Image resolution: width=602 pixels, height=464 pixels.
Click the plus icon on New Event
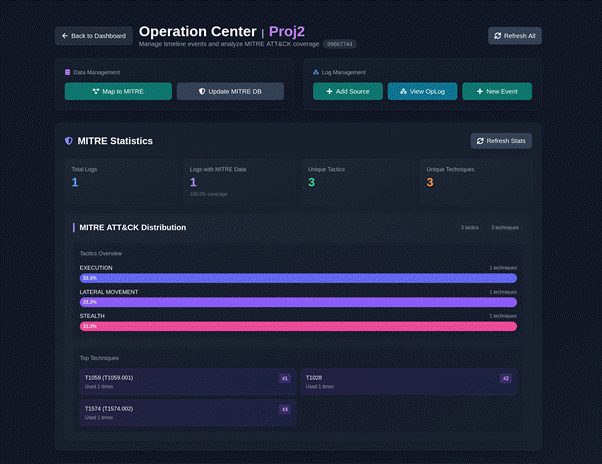pos(480,91)
